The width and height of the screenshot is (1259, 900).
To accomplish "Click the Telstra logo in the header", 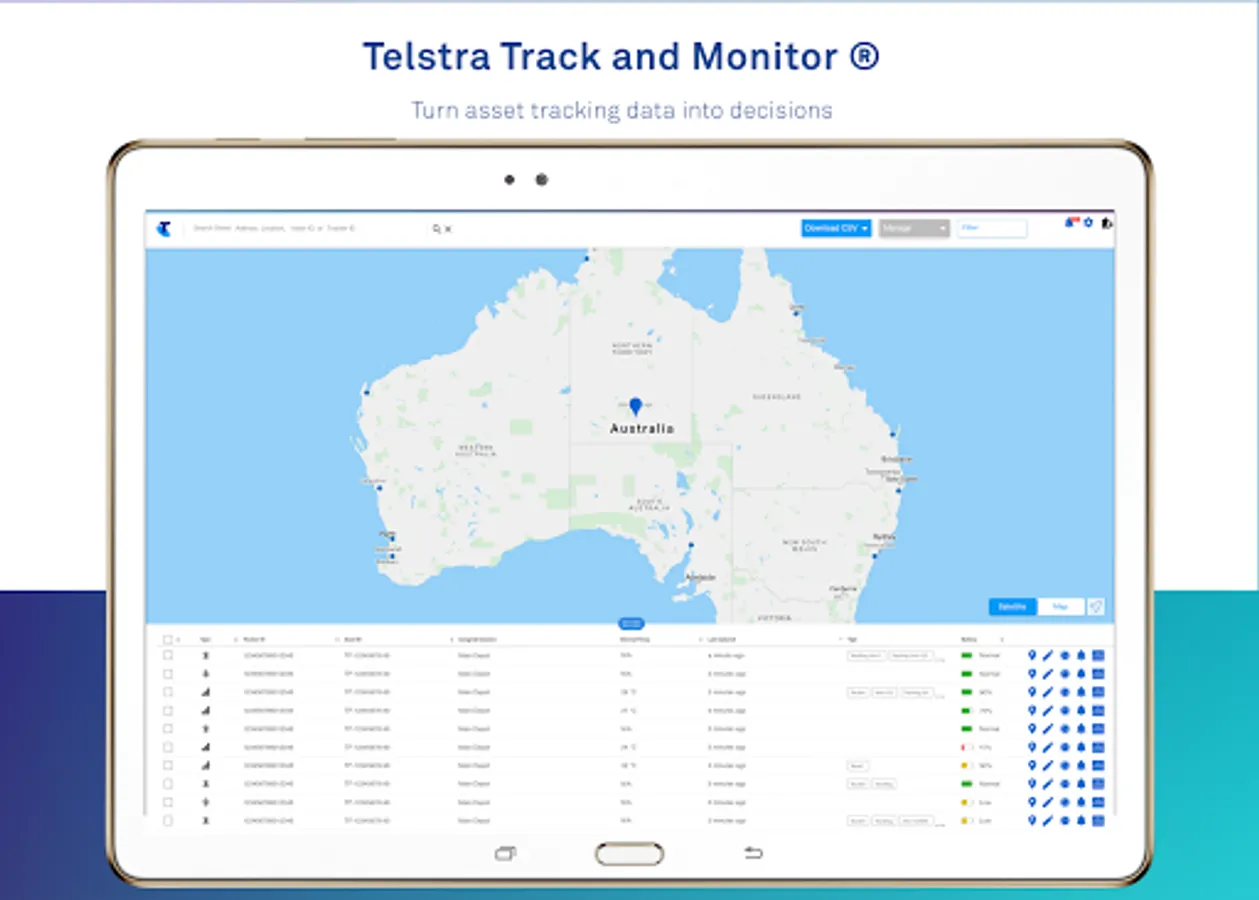I will click(x=163, y=229).
